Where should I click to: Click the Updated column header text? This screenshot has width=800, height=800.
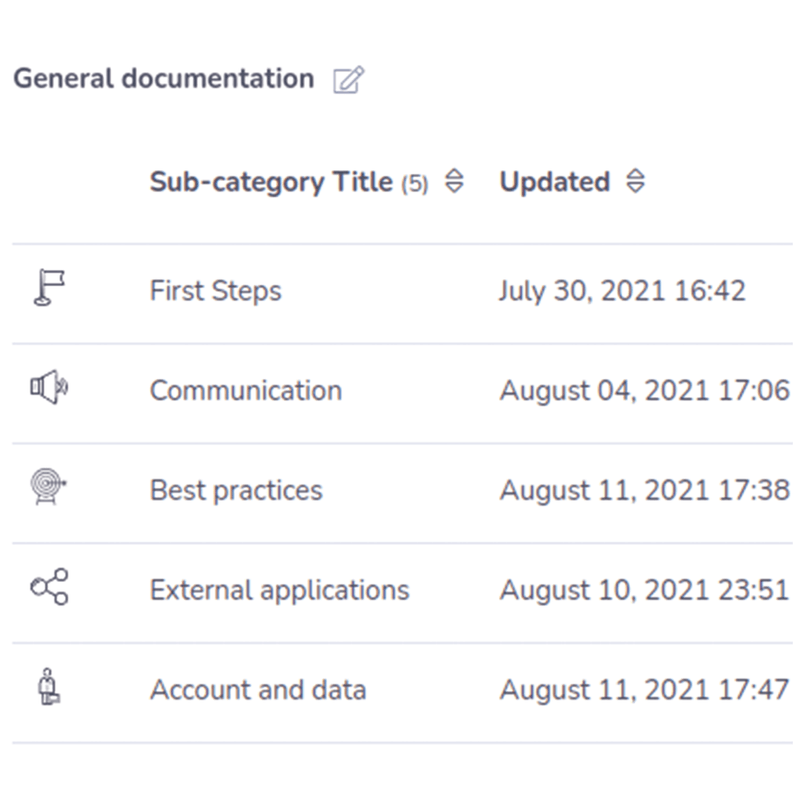(x=555, y=182)
